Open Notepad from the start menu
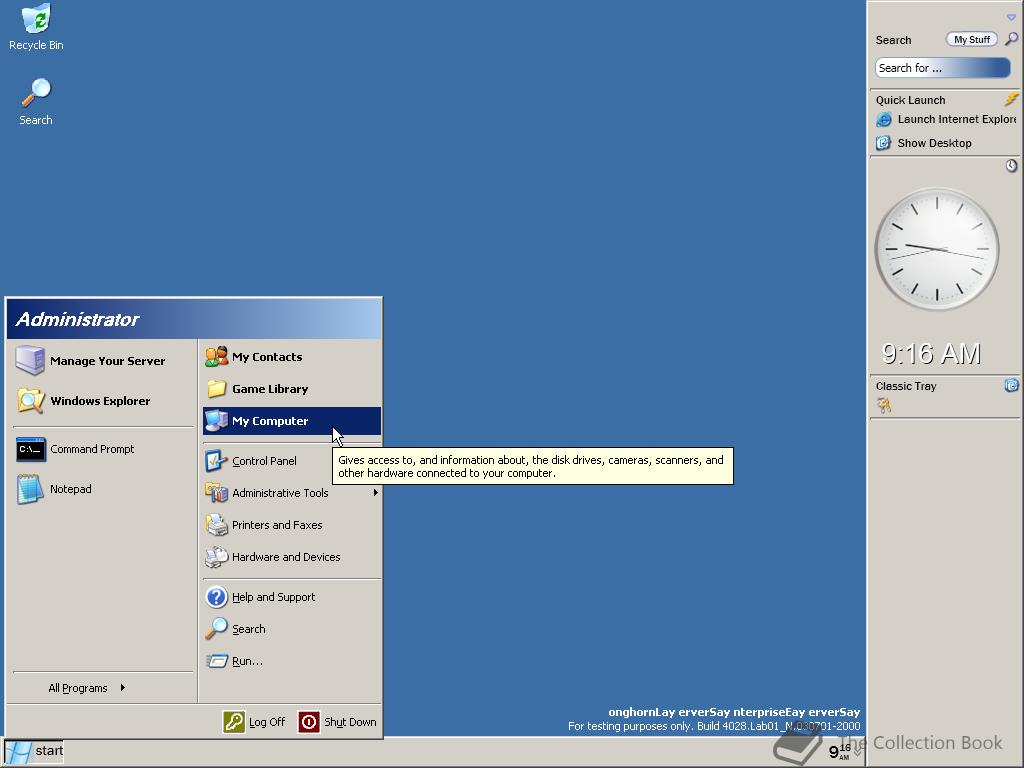This screenshot has width=1024, height=768. click(30, 489)
